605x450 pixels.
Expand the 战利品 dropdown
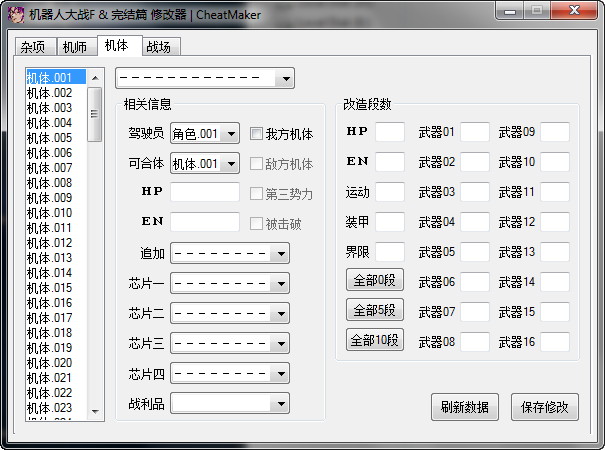[280, 404]
